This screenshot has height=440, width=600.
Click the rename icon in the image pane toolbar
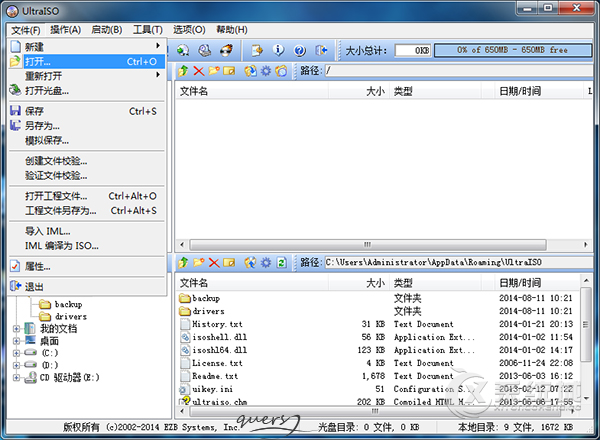tap(229, 71)
